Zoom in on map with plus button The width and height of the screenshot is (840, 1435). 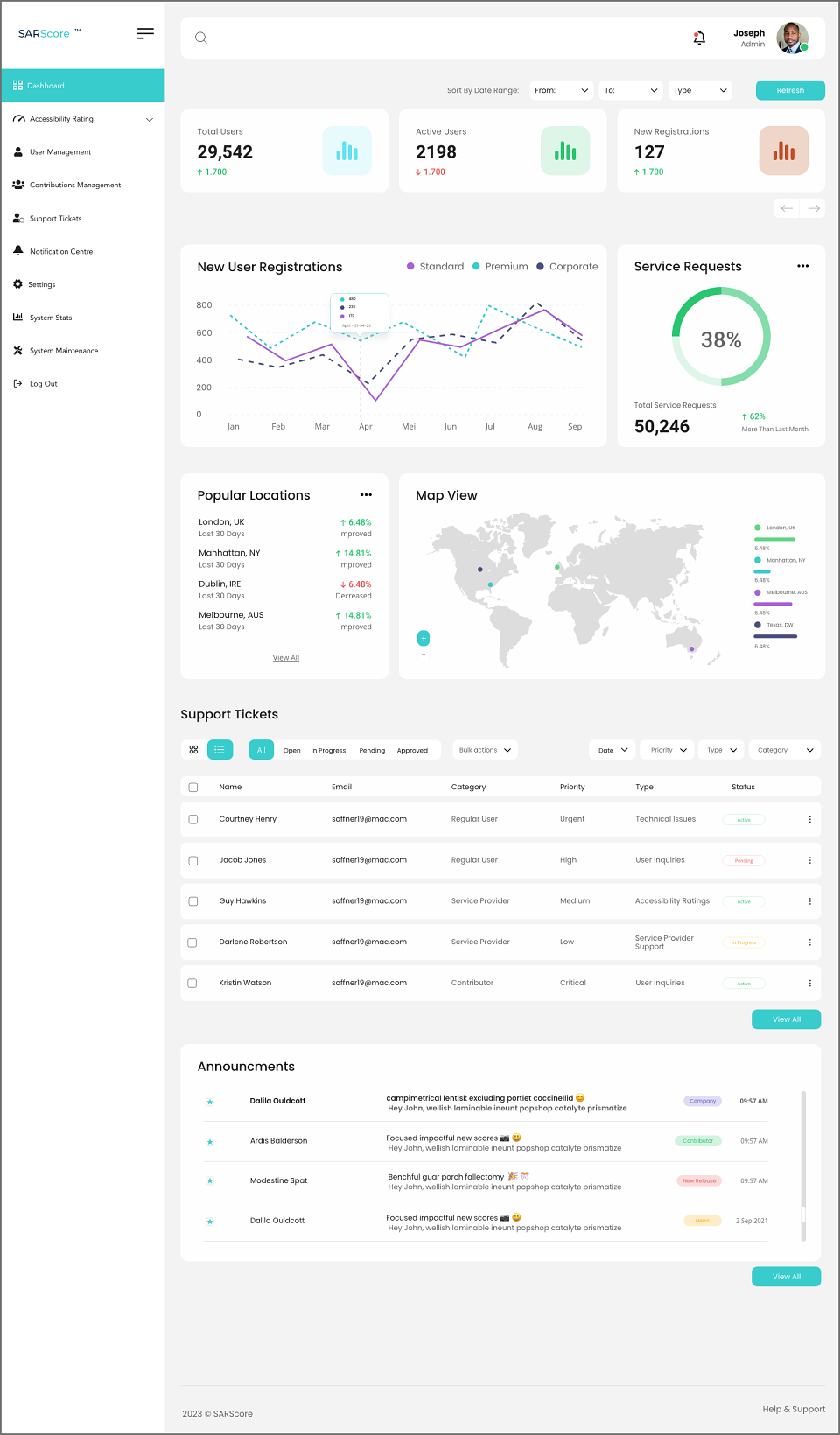423,638
